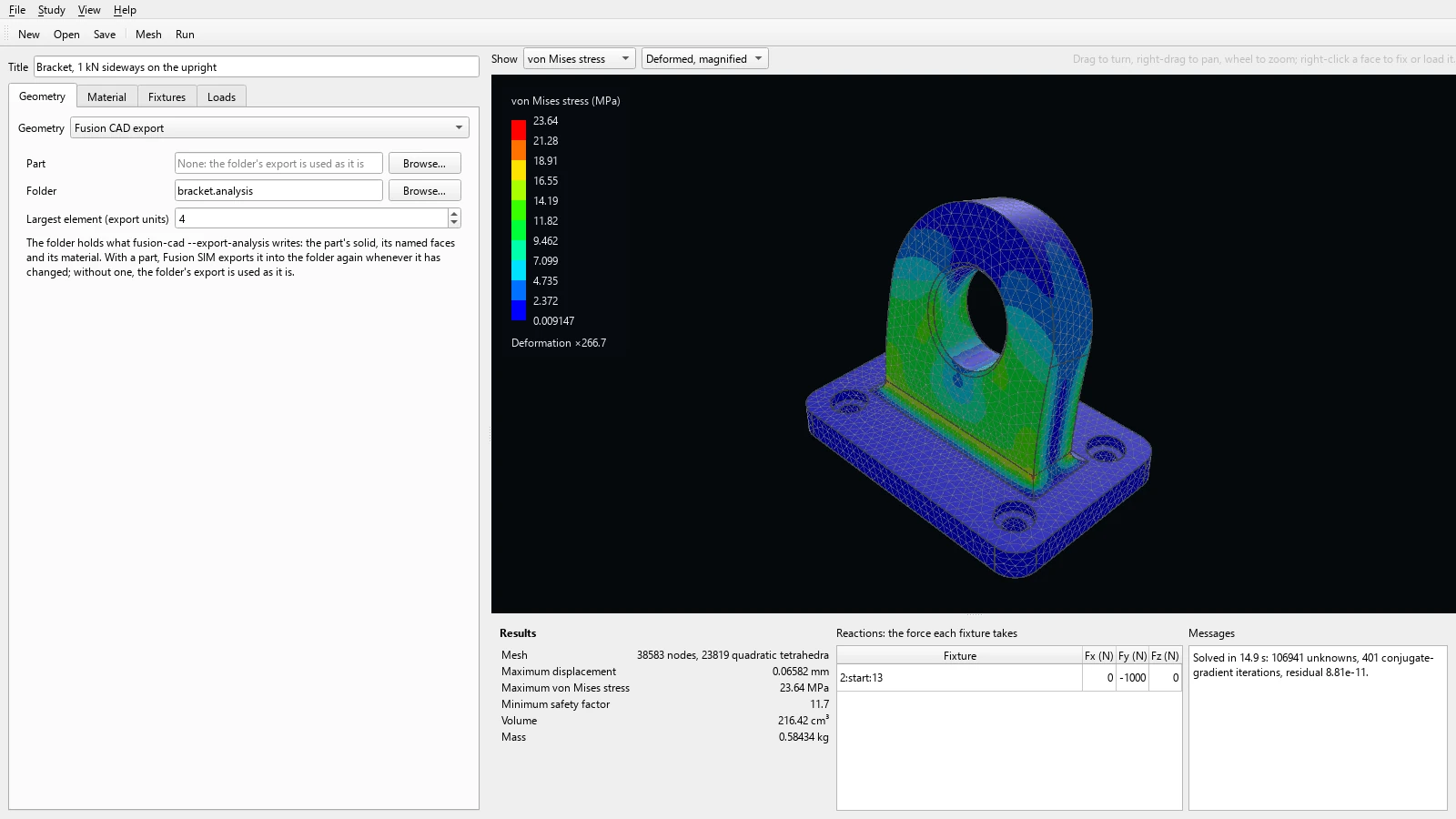Click the Solved message text in Messages
1456x819 pixels.
1313,665
